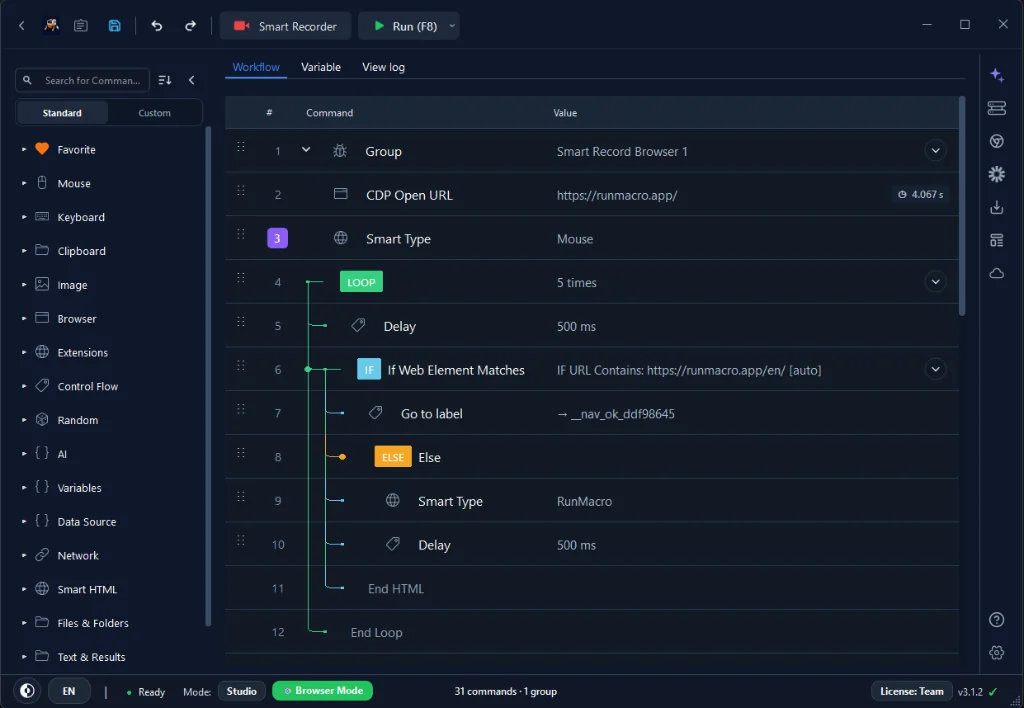Open settings gear at bottom right
The image size is (1024, 708).
pos(997,652)
